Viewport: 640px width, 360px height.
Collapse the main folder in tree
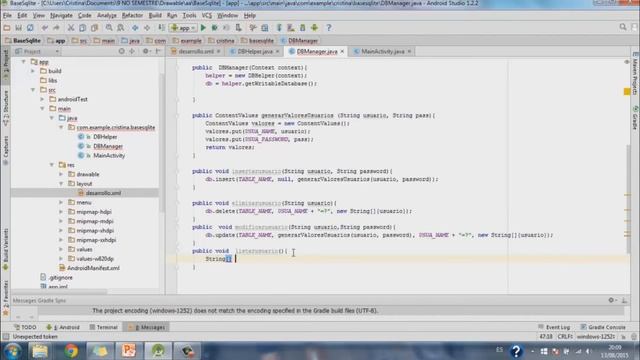click(x=42, y=109)
